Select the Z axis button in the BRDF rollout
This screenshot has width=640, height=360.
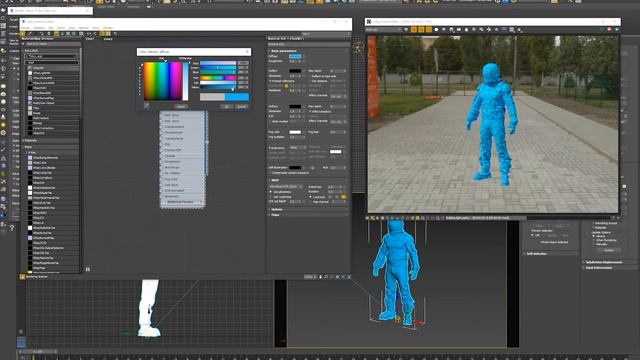pyautogui.click(x=343, y=197)
